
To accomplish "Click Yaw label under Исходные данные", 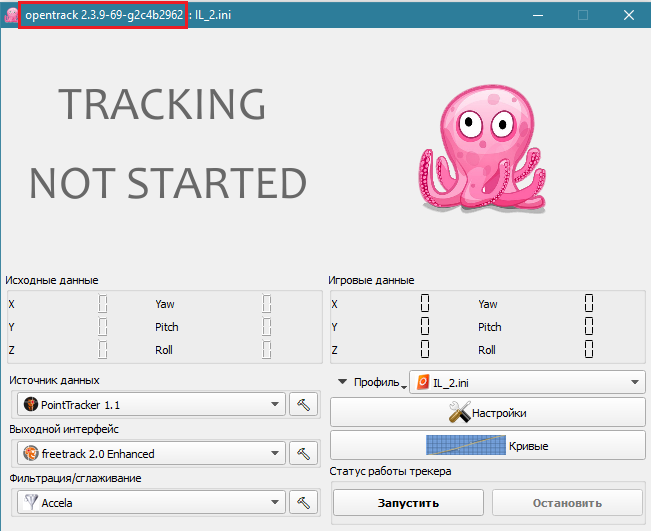I will tap(165, 304).
